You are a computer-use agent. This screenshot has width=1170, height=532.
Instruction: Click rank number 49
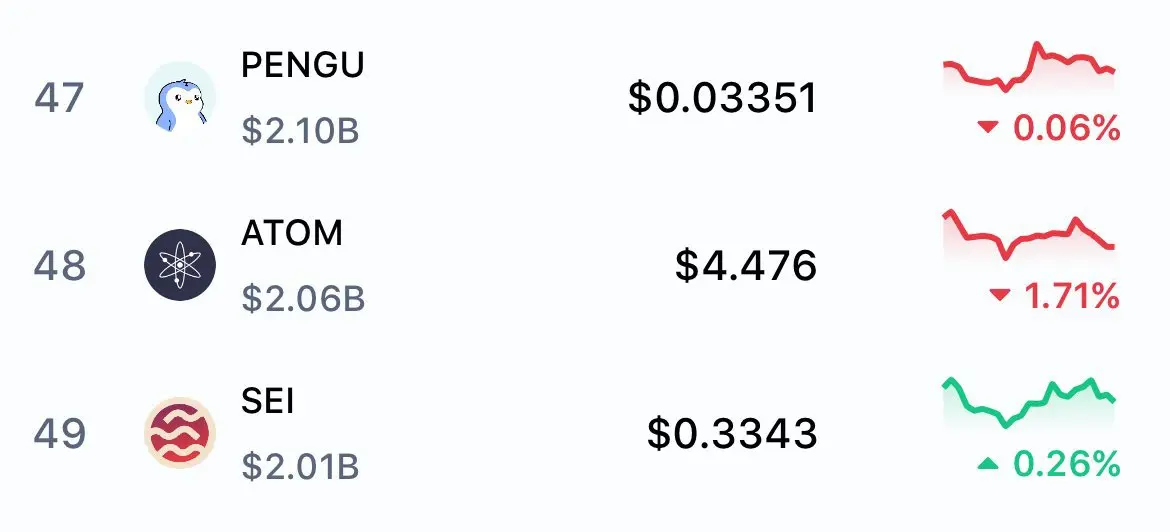point(59,434)
